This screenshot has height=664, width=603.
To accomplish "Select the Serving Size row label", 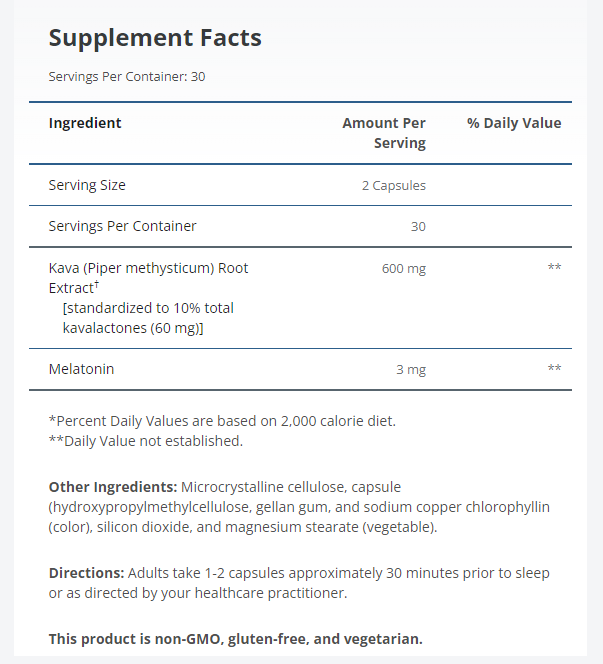I will [87, 185].
